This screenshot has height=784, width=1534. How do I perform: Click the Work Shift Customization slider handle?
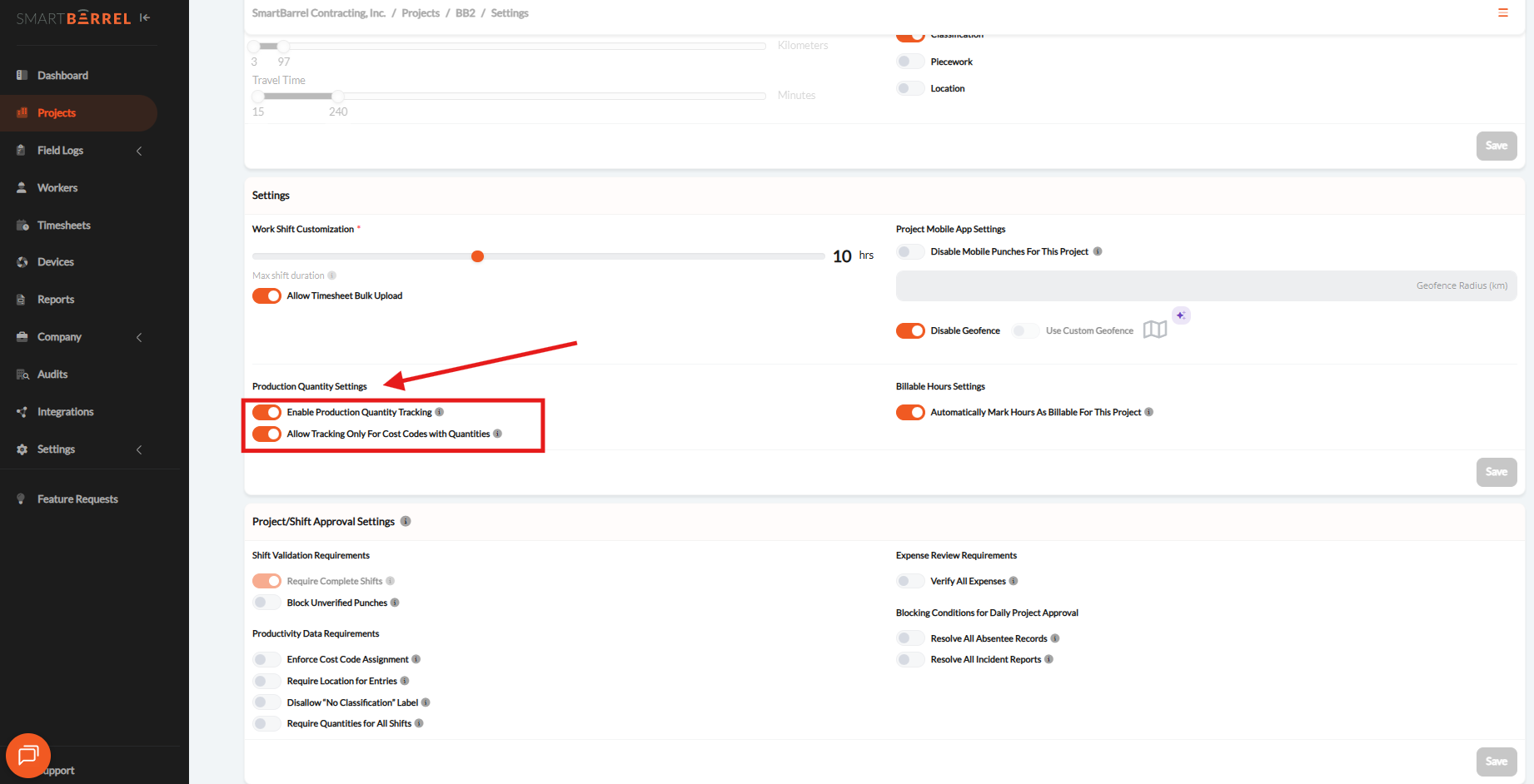pyautogui.click(x=477, y=256)
